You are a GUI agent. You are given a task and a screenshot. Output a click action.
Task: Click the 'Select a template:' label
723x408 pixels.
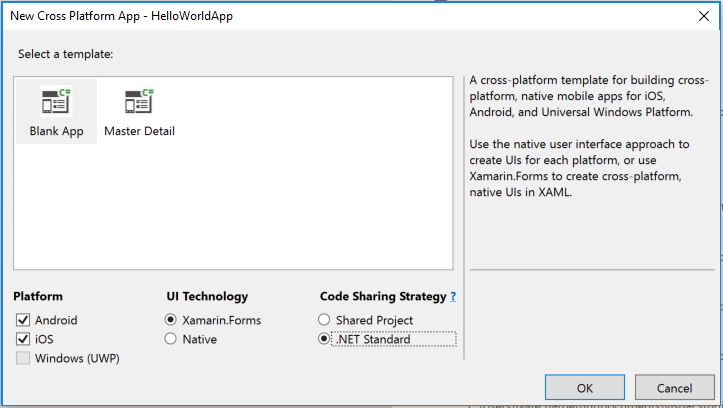[x=63, y=54]
